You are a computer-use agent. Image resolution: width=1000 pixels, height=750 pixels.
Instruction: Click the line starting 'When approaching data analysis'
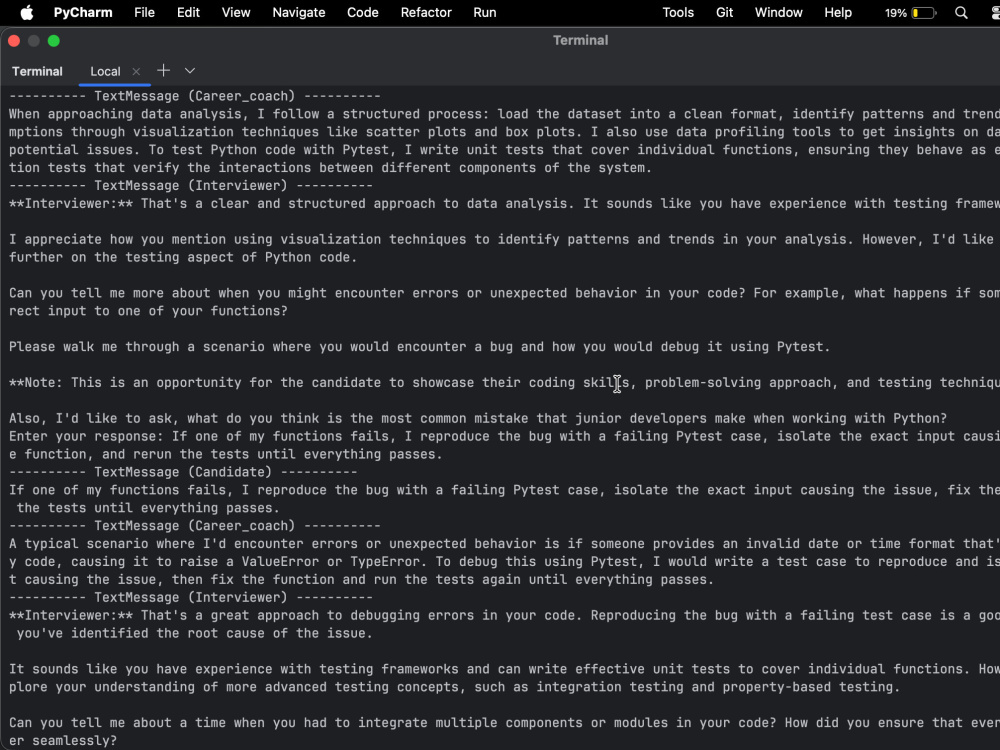504,114
